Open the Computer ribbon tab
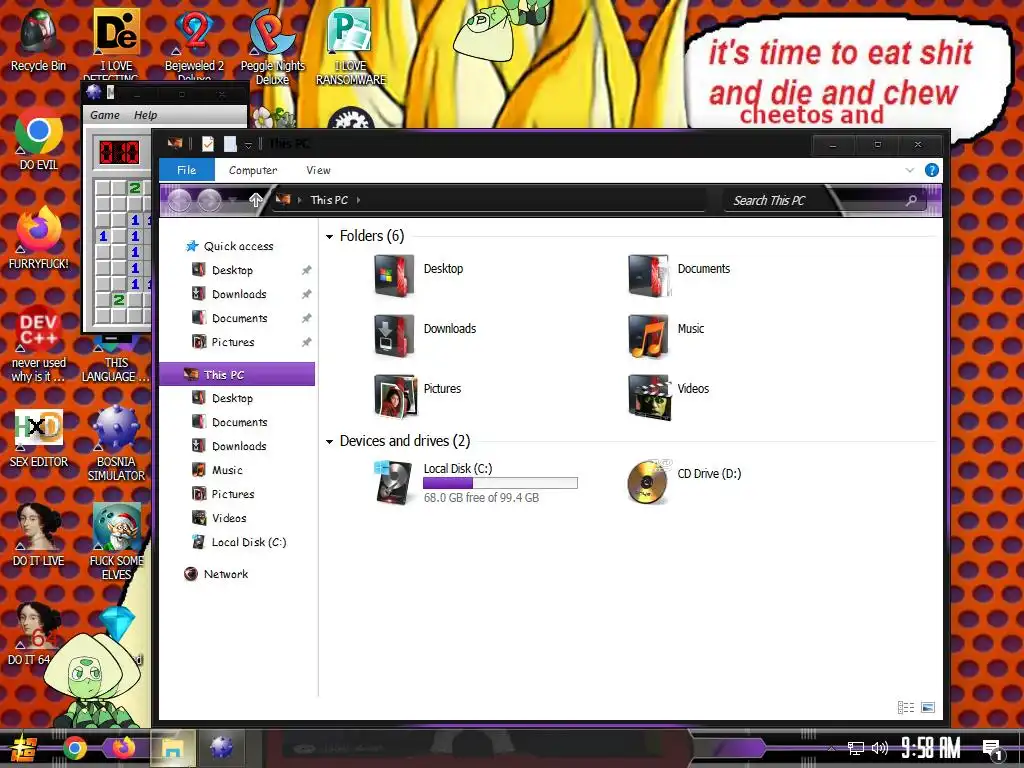1024x768 pixels. [x=253, y=170]
